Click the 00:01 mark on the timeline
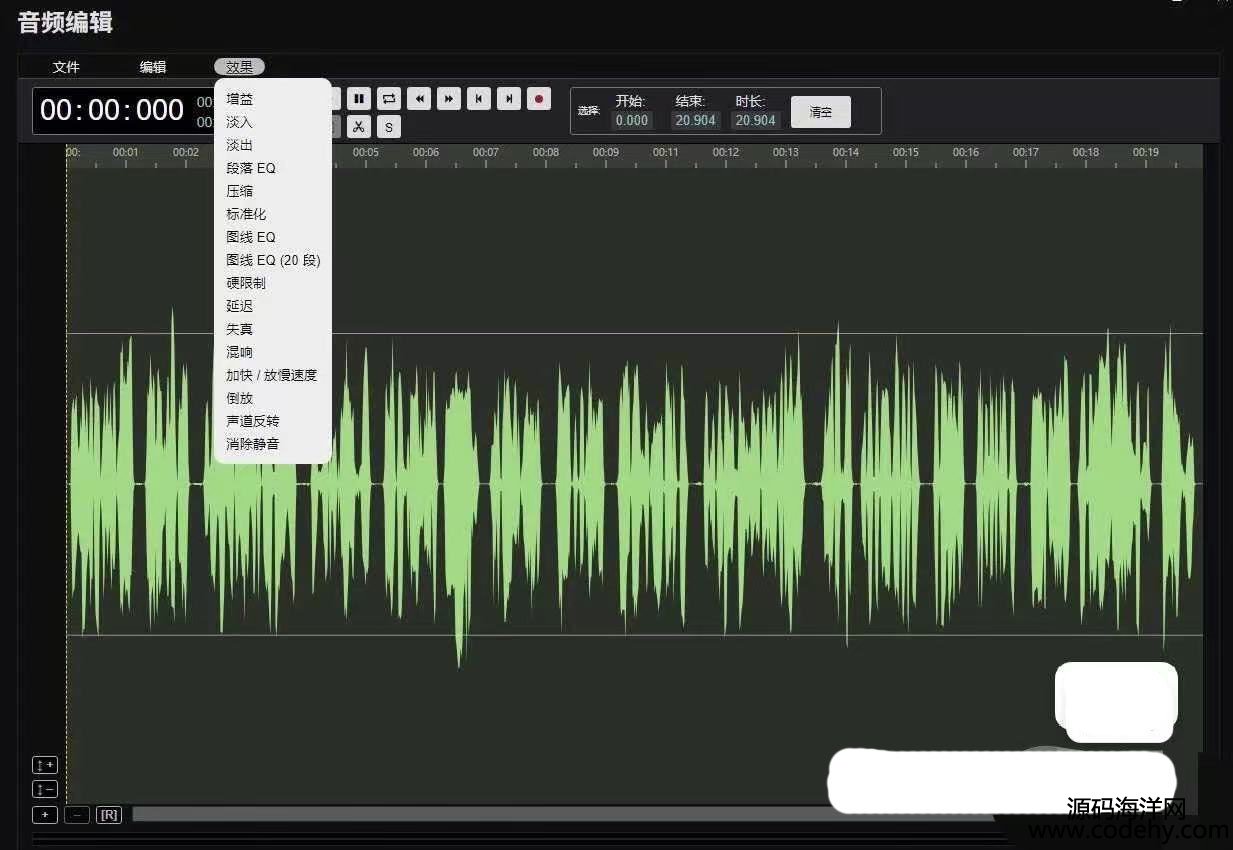 (126, 152)
